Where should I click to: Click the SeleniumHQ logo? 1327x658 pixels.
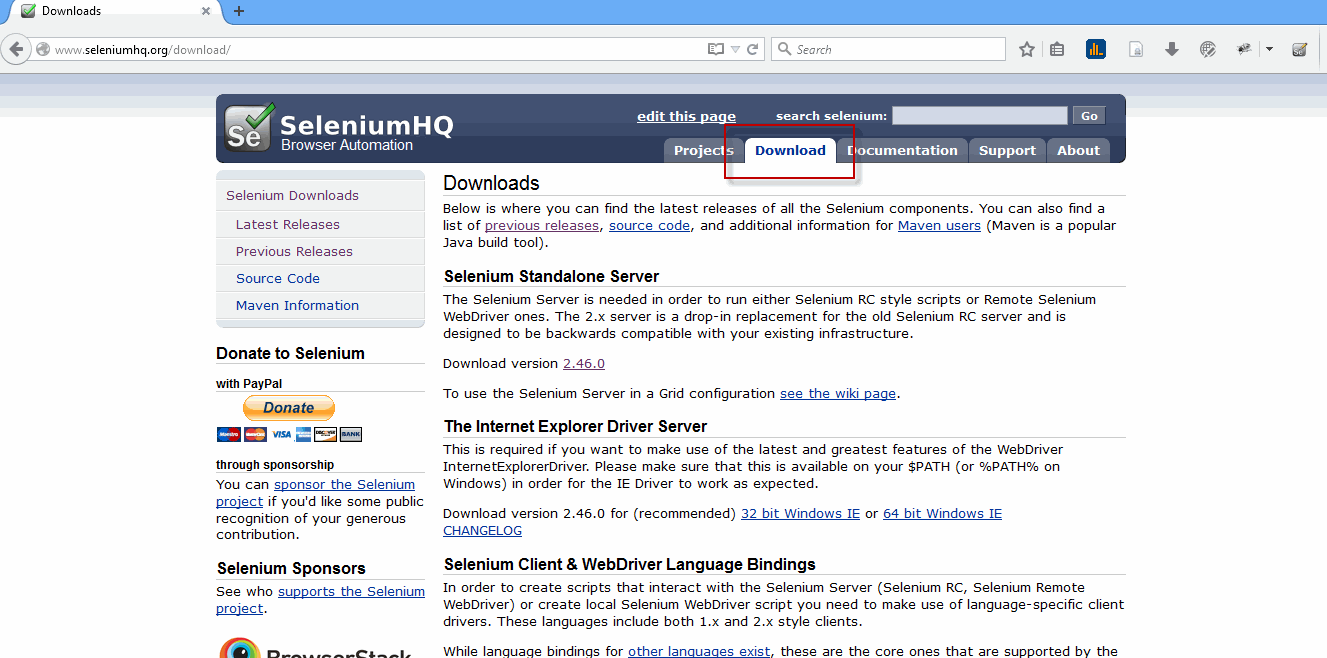(x=338, y=128)
